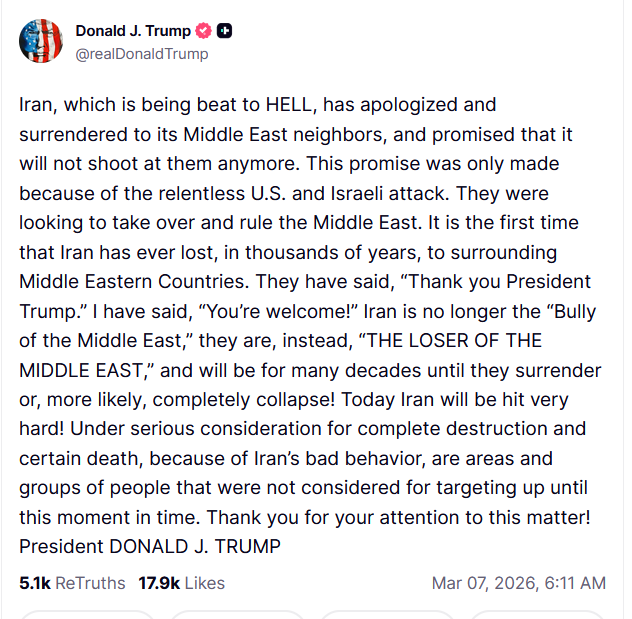Visit the @realDonaldTrump handle
This screenshot has width=632, height=619.
[x=142, y=54]
